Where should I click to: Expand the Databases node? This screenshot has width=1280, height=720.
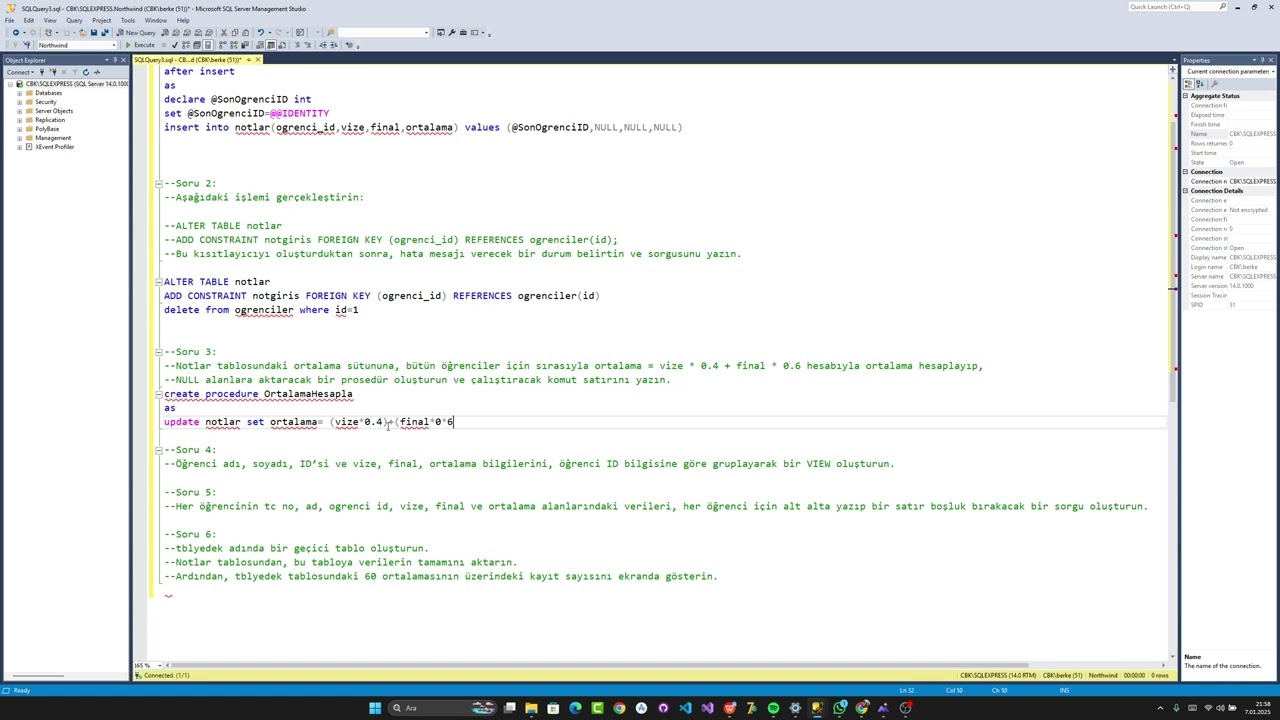[x=19, y=93]
